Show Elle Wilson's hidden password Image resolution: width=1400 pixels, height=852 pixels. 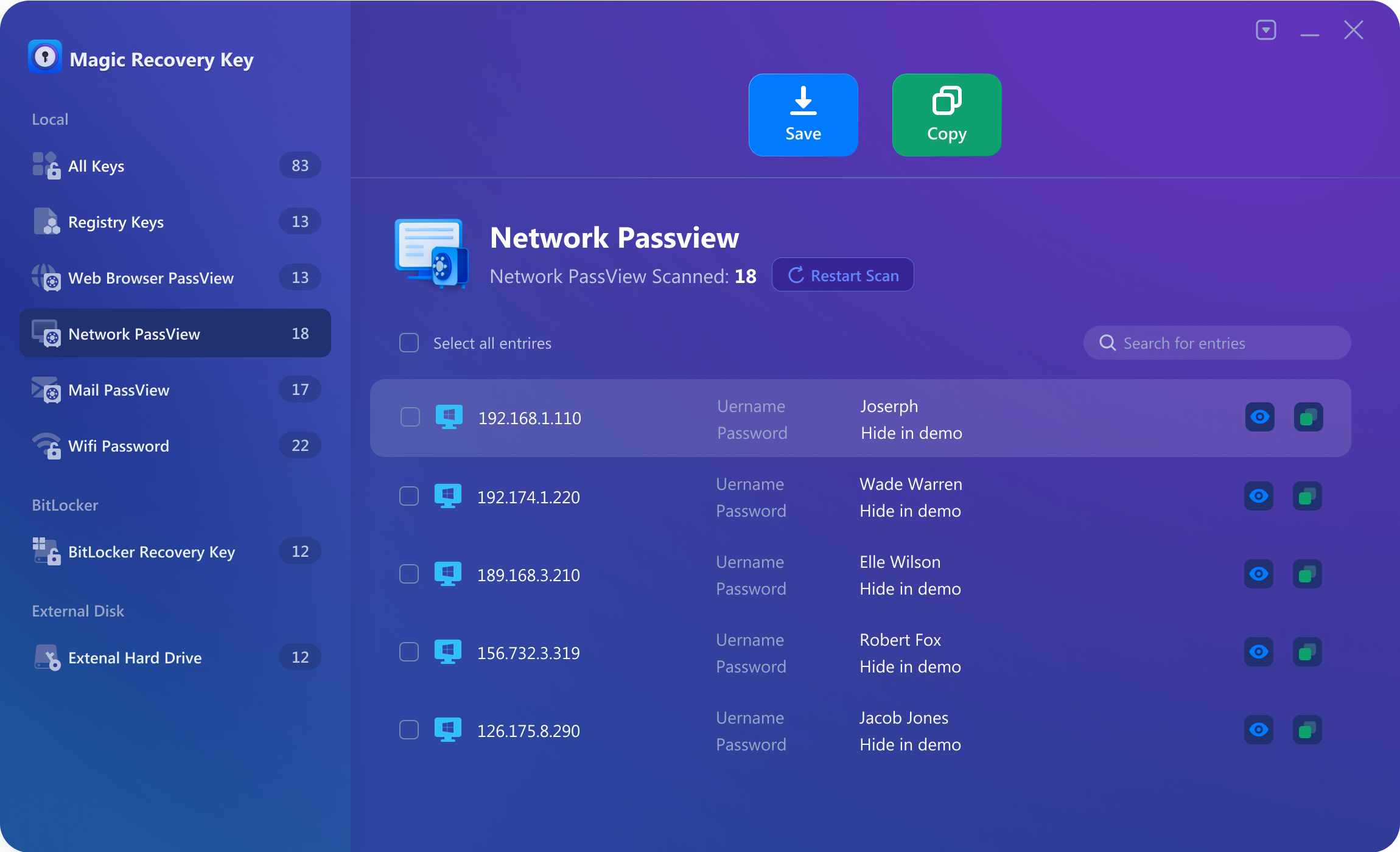coord(1259,574)
